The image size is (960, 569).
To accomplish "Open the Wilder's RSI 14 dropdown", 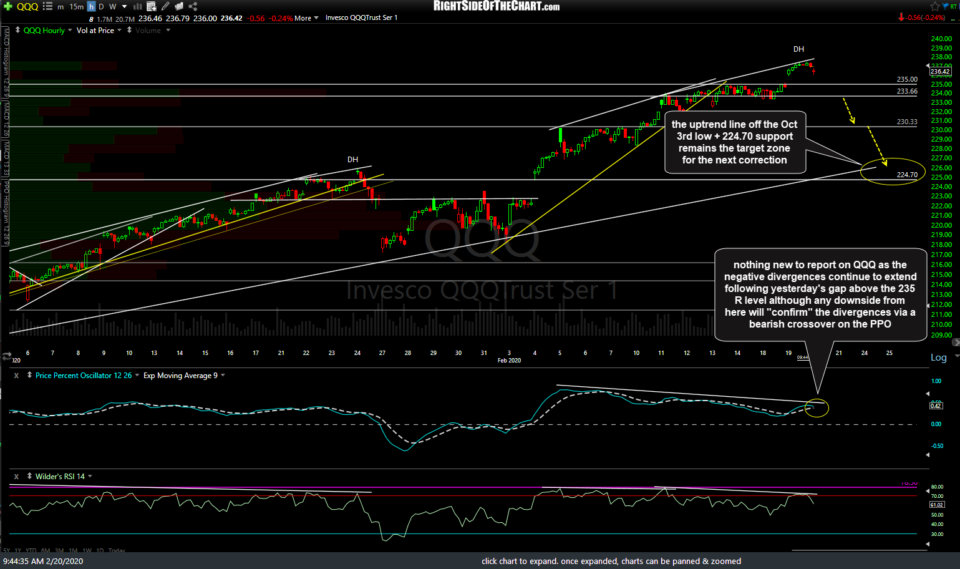I will coord(90,477).
